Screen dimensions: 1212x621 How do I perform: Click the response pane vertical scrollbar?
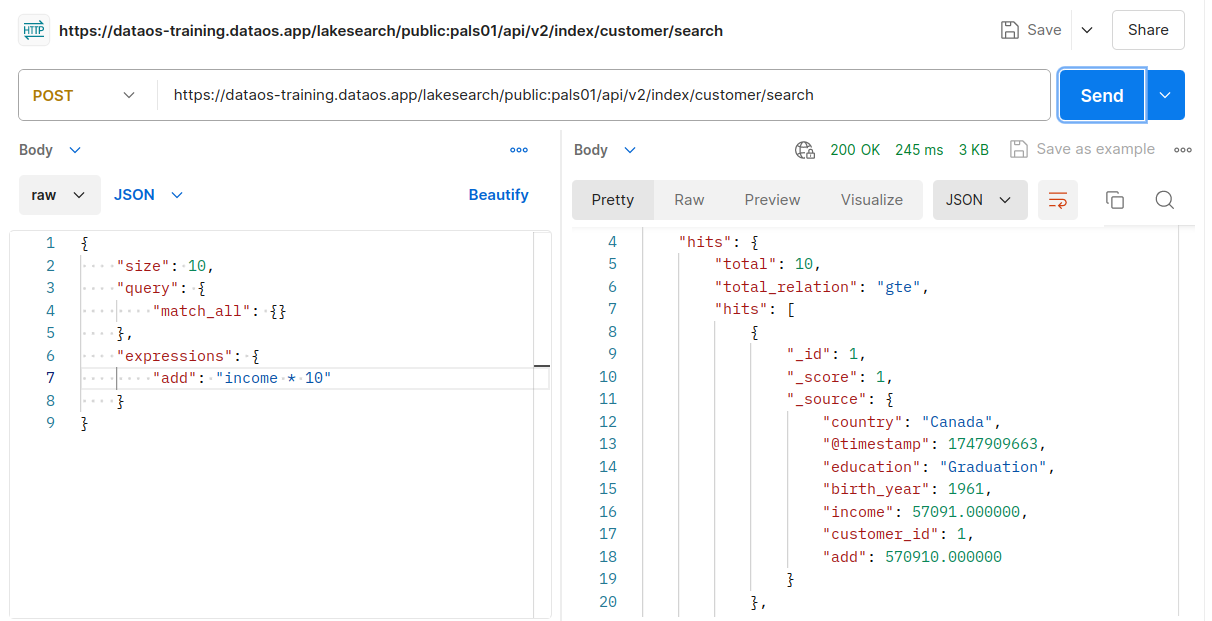[x=1187, y=424]
